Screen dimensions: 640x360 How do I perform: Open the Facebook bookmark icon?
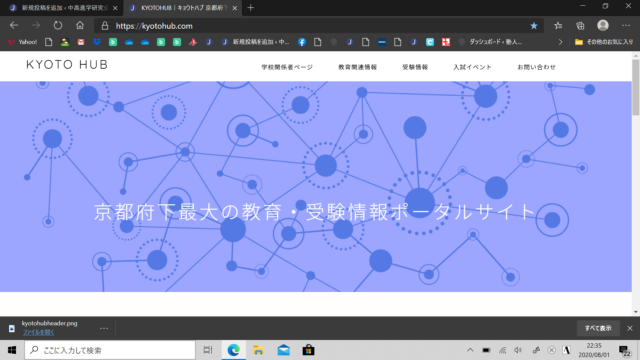[302, 42]
